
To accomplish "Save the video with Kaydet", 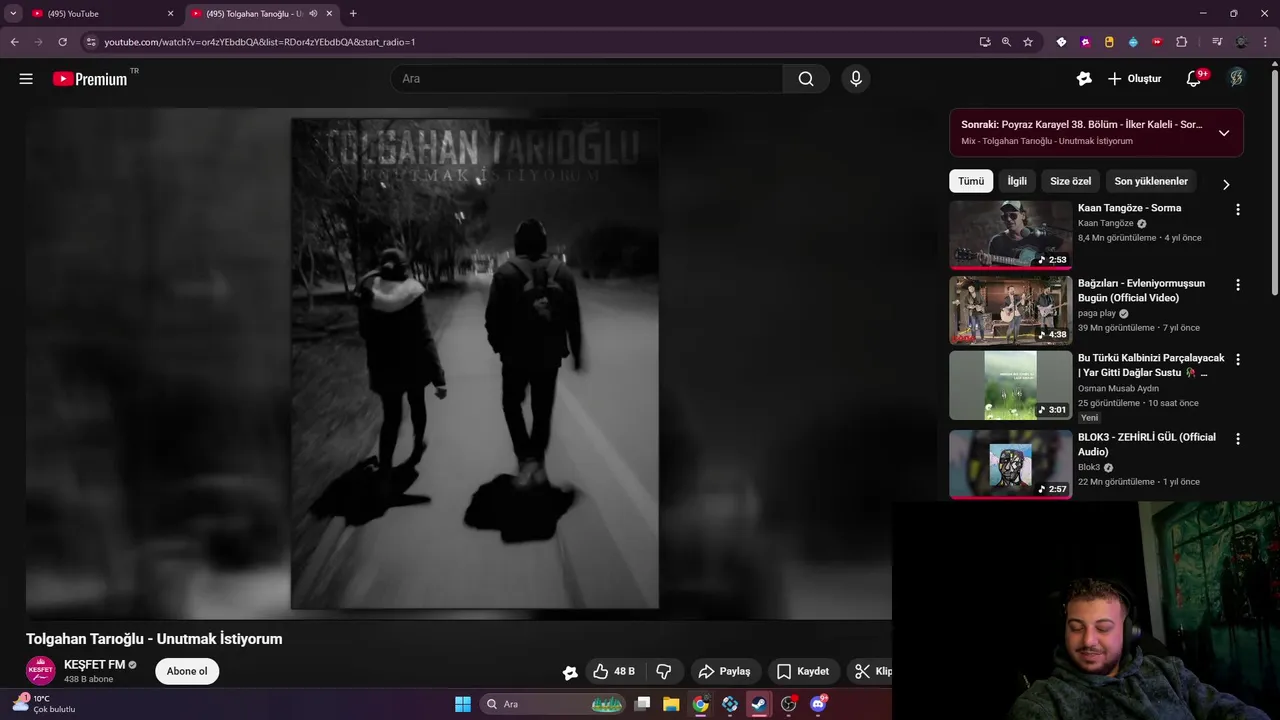I will click(x=803, y=671).
